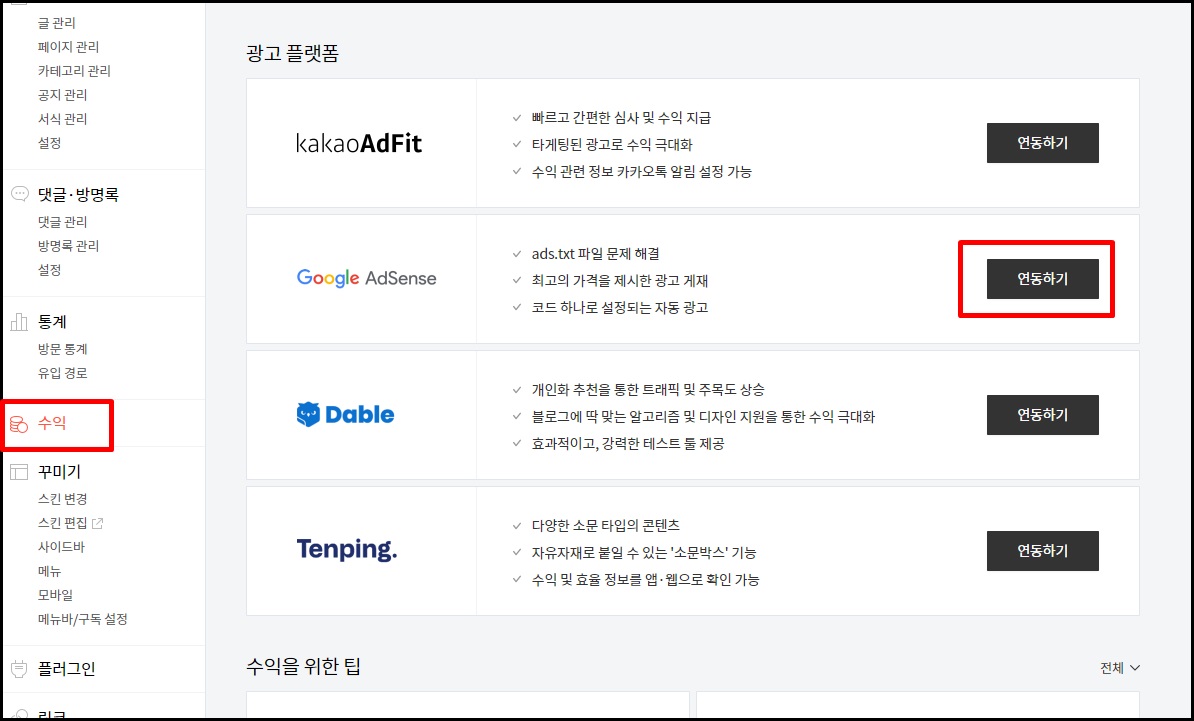Click 연동하기 for Dable

(x=1043, y=415)
